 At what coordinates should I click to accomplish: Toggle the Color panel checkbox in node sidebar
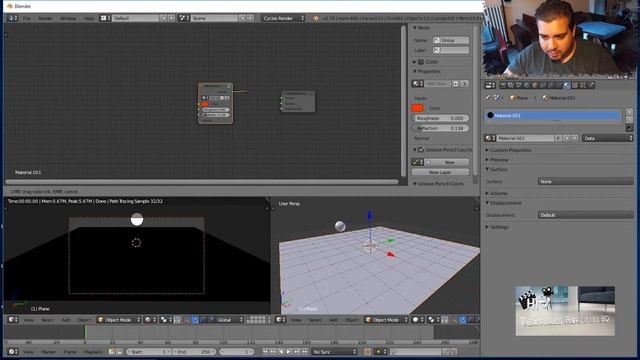tap(421, 62)
